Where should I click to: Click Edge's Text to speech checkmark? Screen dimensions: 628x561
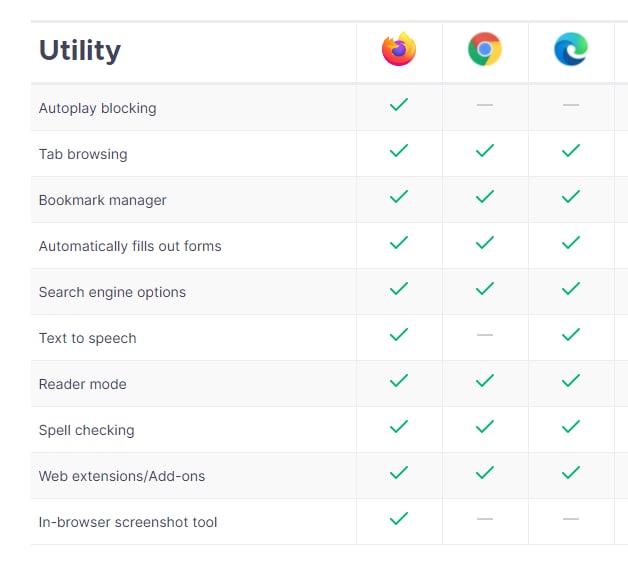click(571, 334)
